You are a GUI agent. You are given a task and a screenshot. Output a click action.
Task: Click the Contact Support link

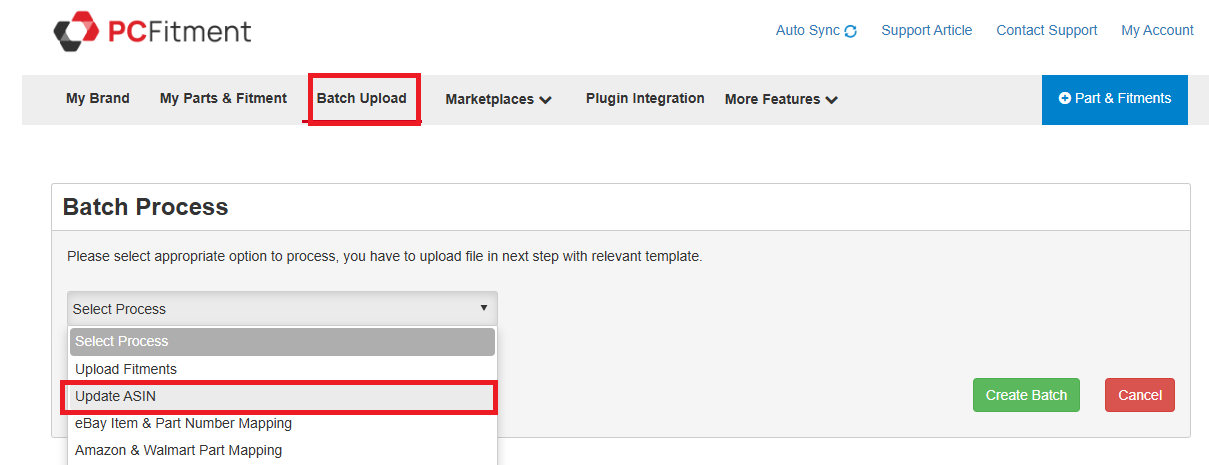click(x=1046, y=30)
